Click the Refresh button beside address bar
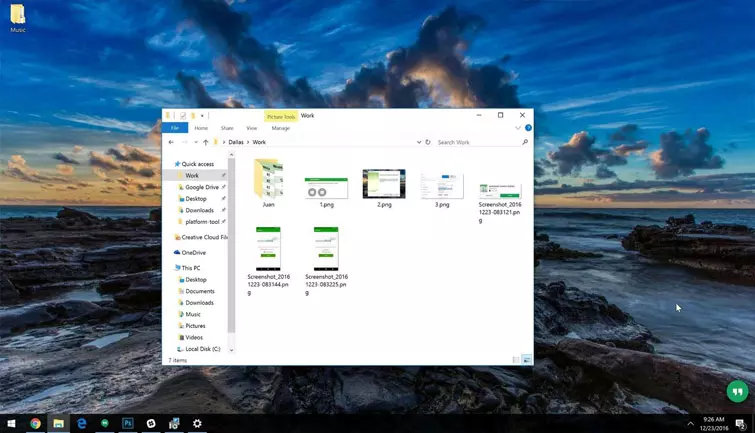 428,142
